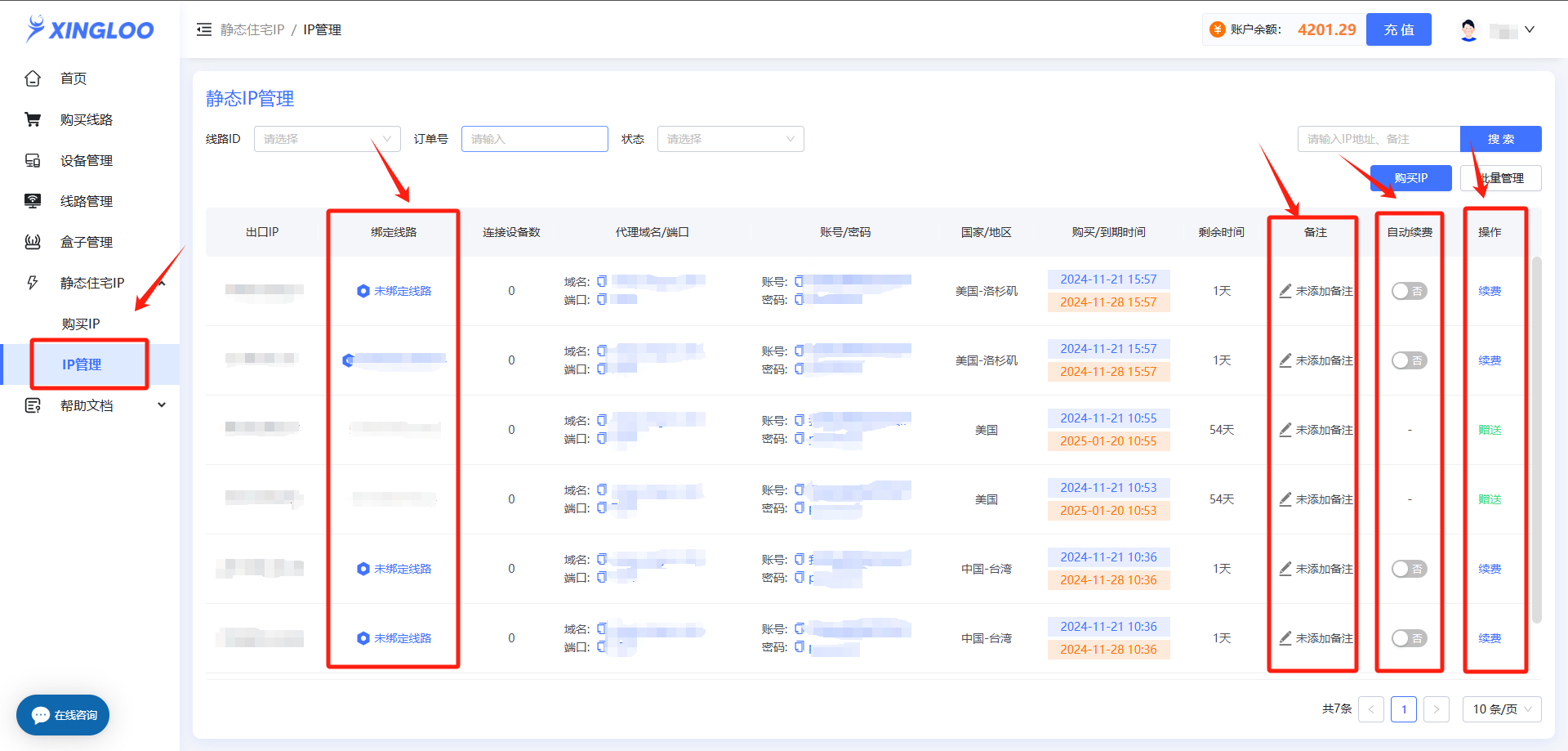The width and height of the screenshot is (1568, 751).
Task: Toggle auto-renew for last 中国-台湾 row
Action: pos(1410,638)
